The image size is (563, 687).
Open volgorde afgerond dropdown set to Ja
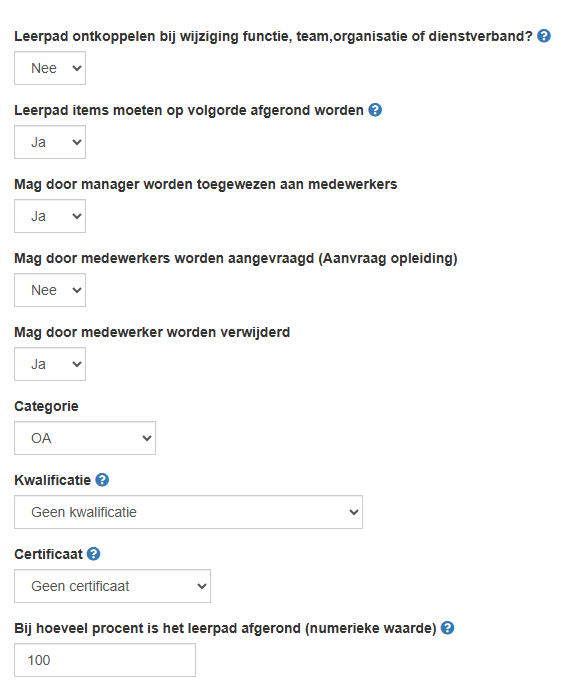click(x=50, y=142)
